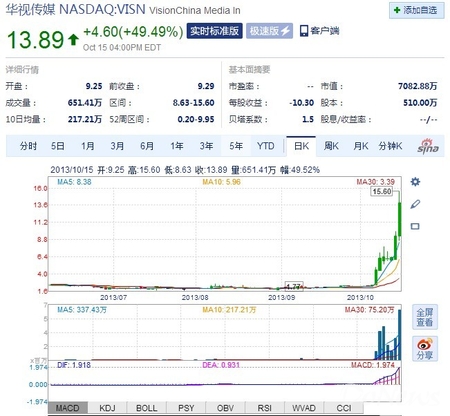Select the 5年 chart range

(236, 146)
